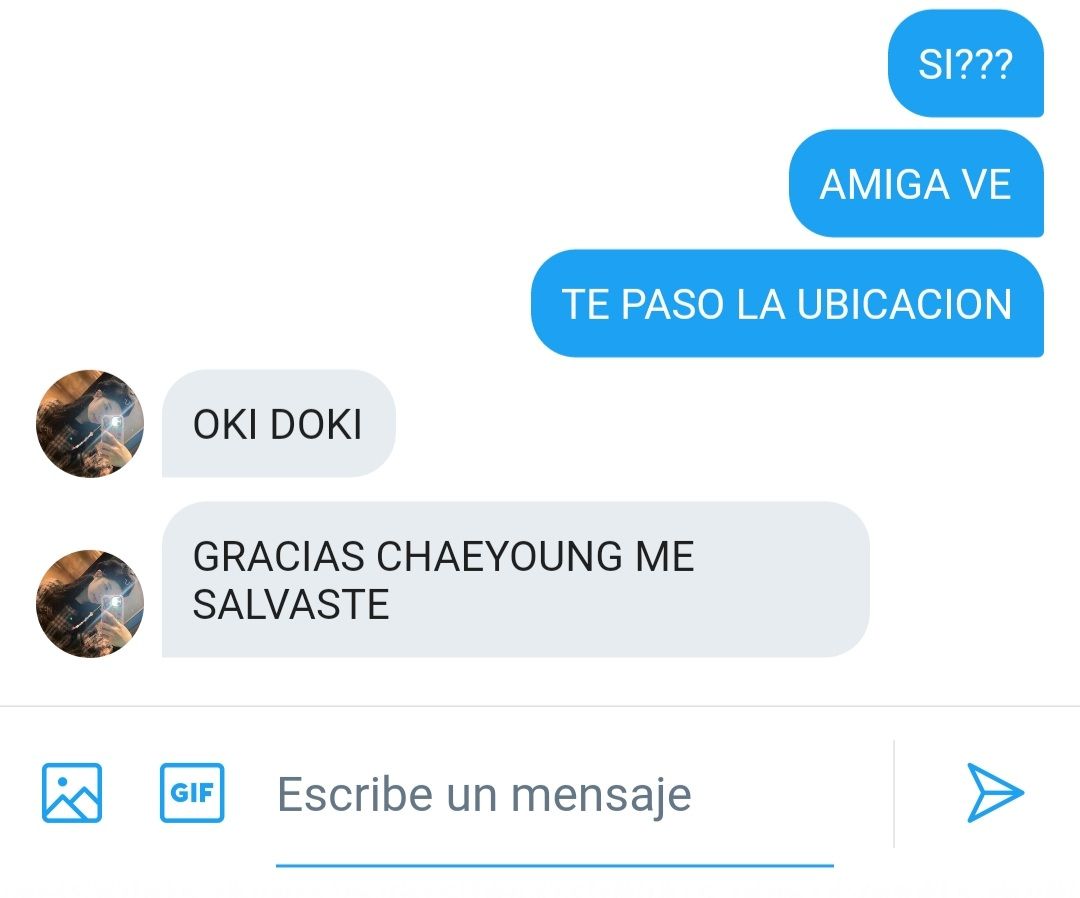Tap the word GRACIAS in the gray bubble
Screen dimensions: 1080x898
pyautogui.click(x=278, y=556)
